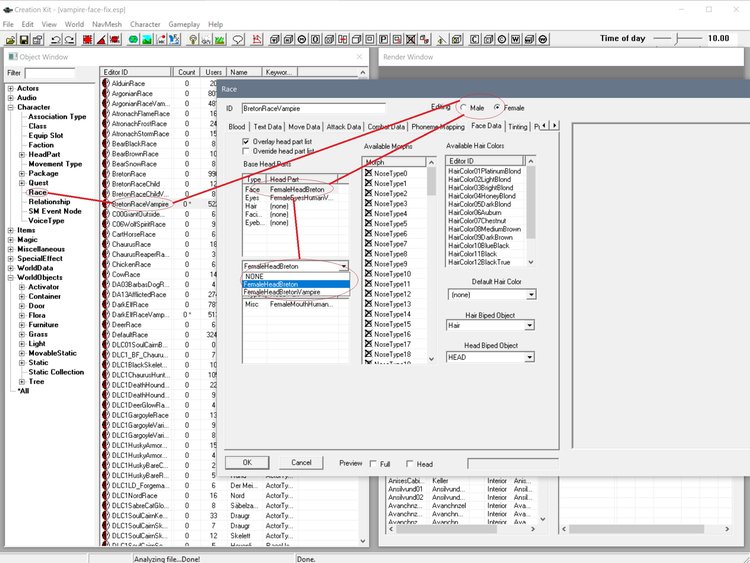
Task: Click the glasses-shaped icon next to the lightbulb
Action: 206,40
